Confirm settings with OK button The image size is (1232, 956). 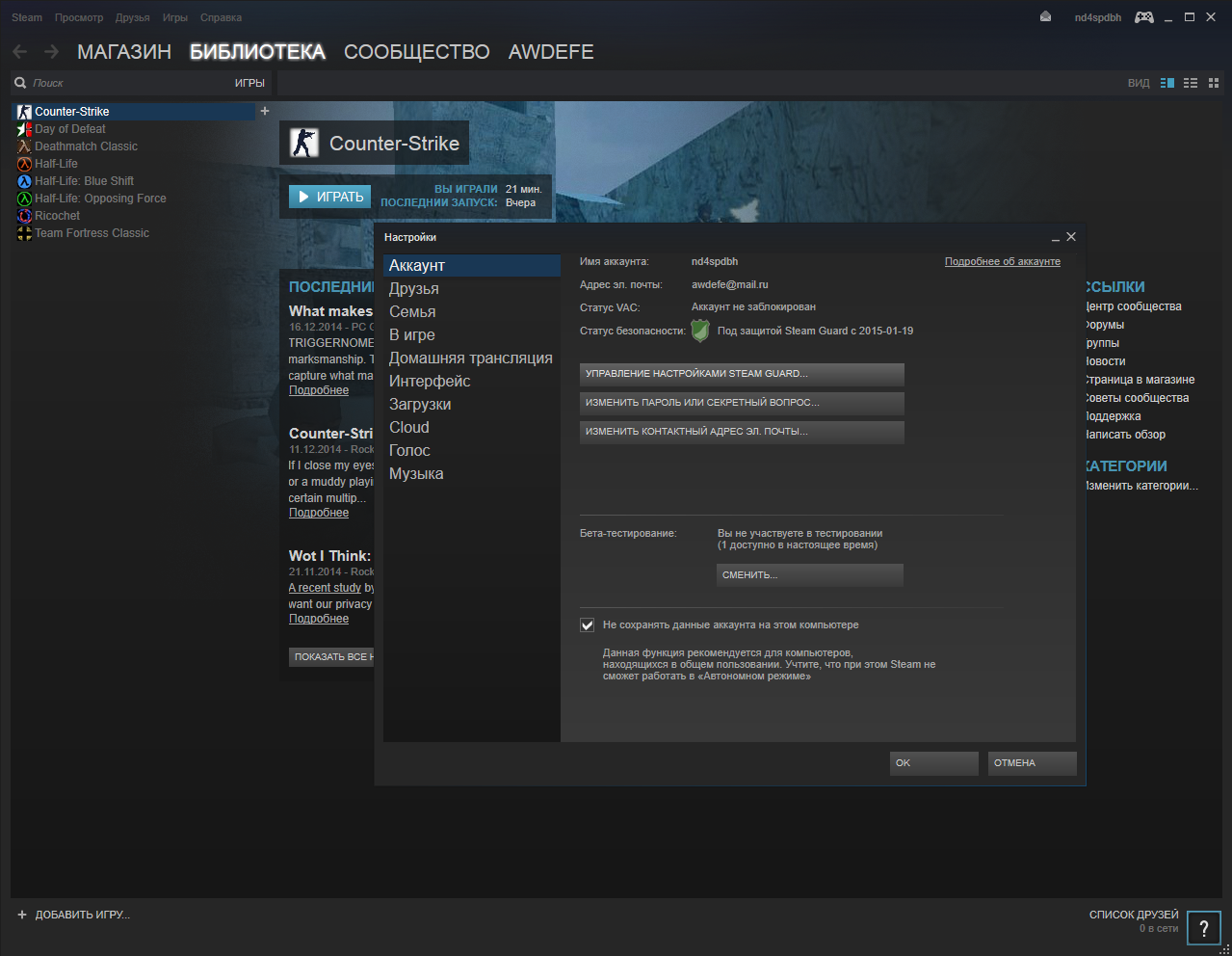click(x=934, y=763)
